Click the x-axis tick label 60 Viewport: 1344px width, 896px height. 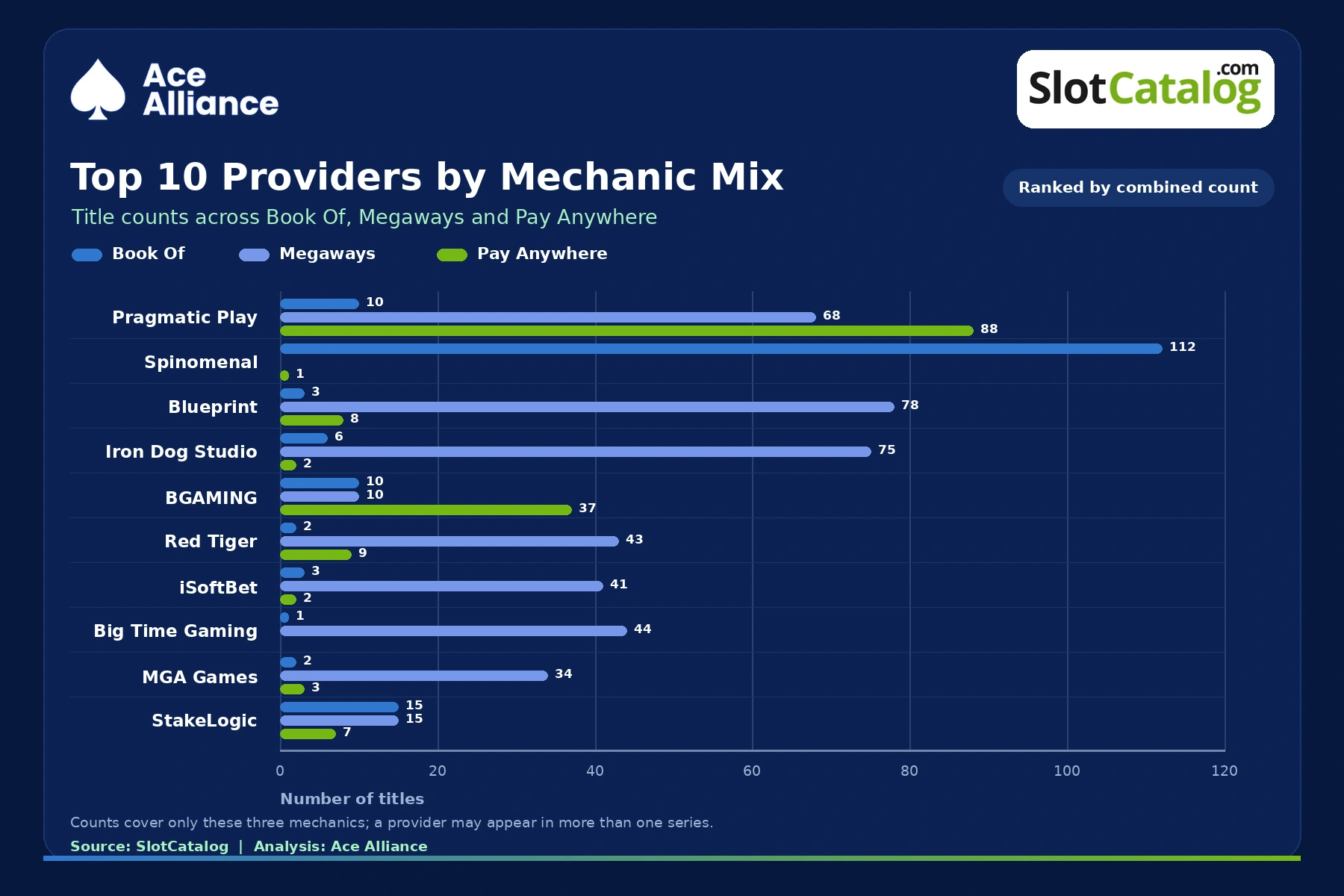[752, 771]
